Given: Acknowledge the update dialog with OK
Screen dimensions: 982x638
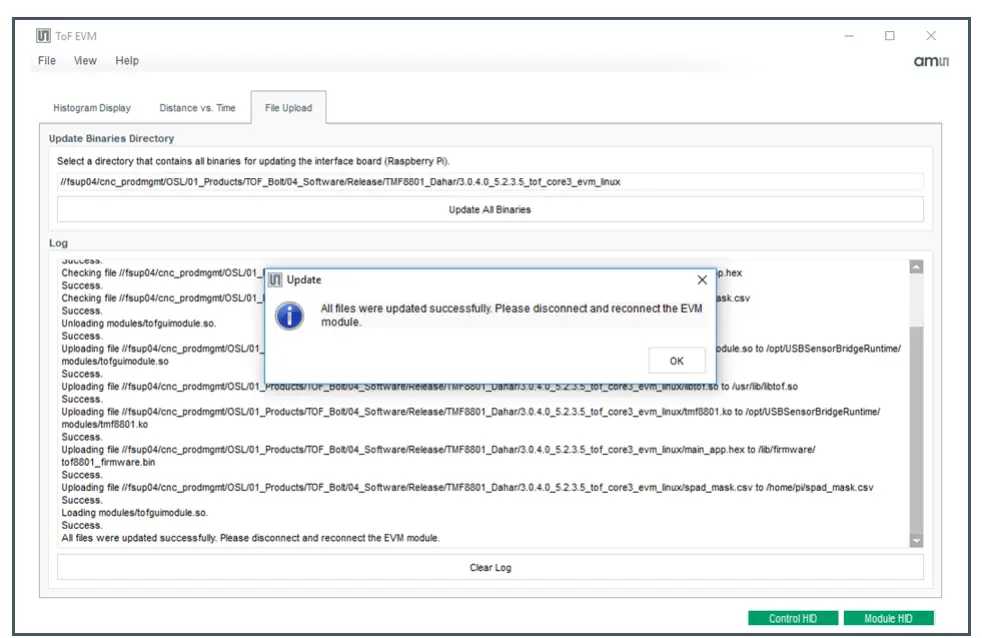Looking at the screenshot, I should [x=676, y=361].
